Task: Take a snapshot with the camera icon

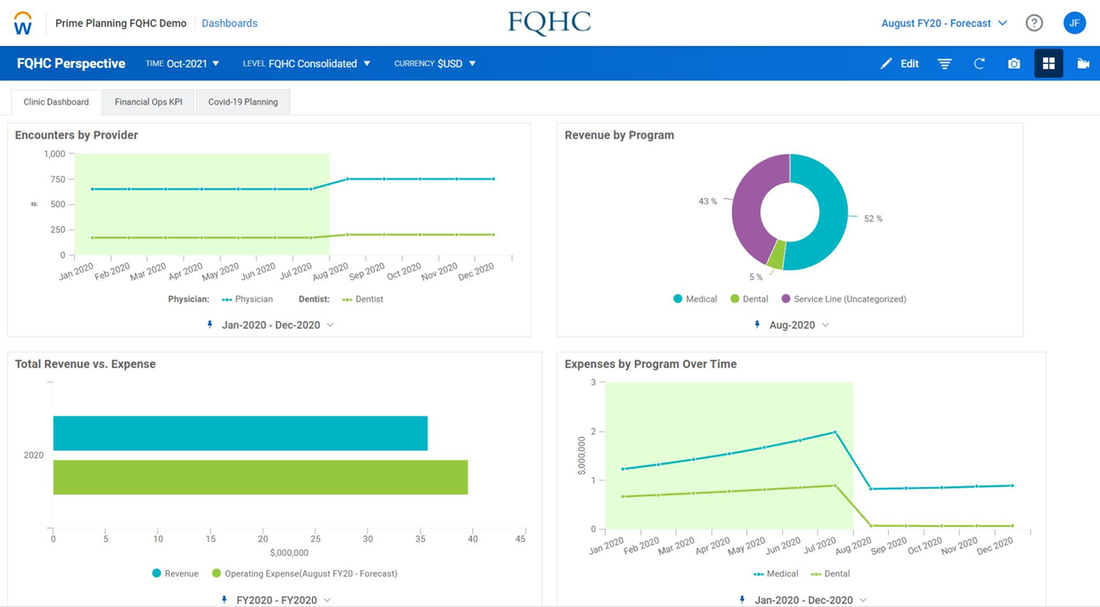Action: click(1014, 64)
